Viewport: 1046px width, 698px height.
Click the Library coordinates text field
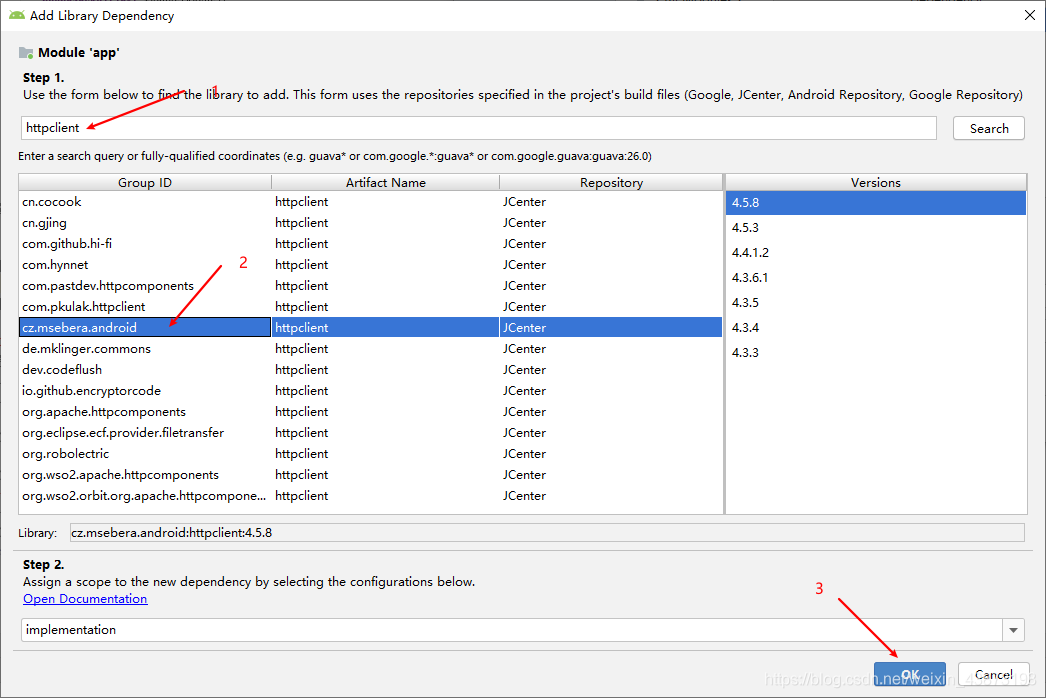(547, 533)
